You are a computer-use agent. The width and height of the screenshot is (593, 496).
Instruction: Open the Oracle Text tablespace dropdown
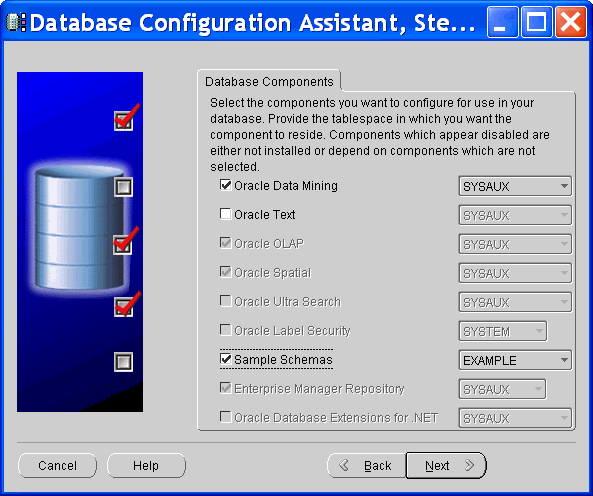tap(515, 215)
